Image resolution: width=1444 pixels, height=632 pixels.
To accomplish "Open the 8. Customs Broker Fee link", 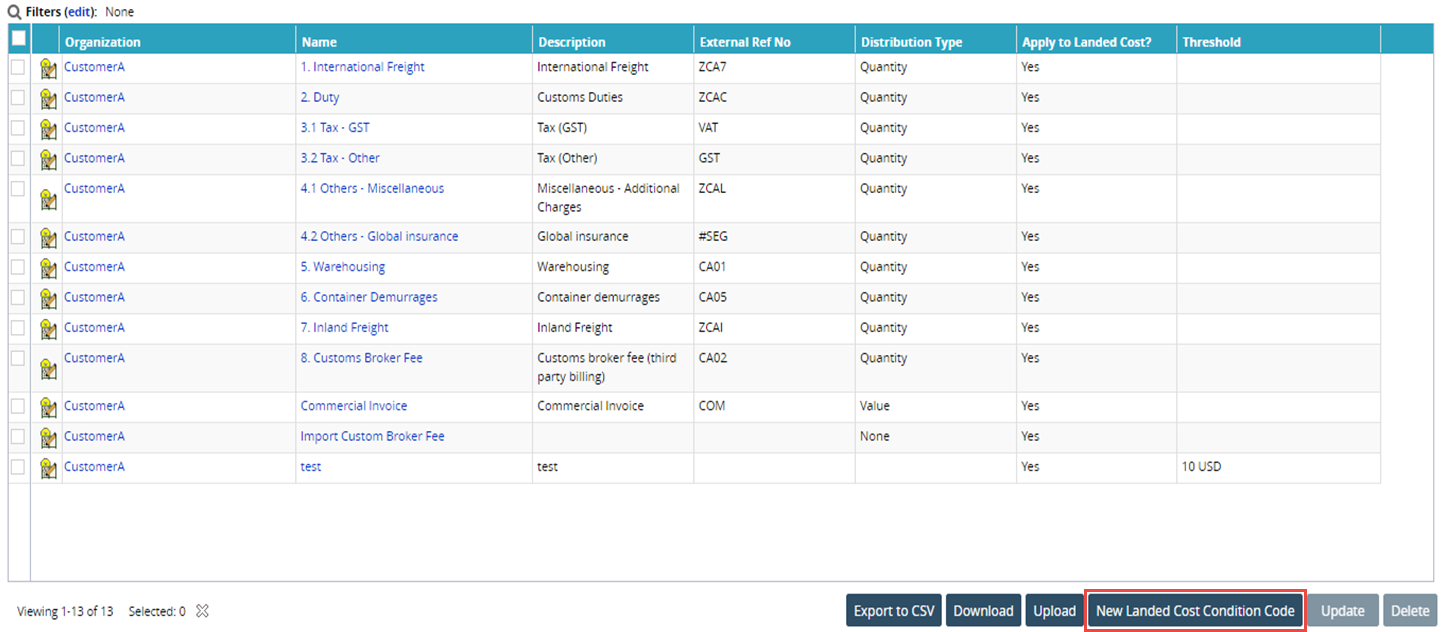I will pyautogui.click(x=362, y=358).
